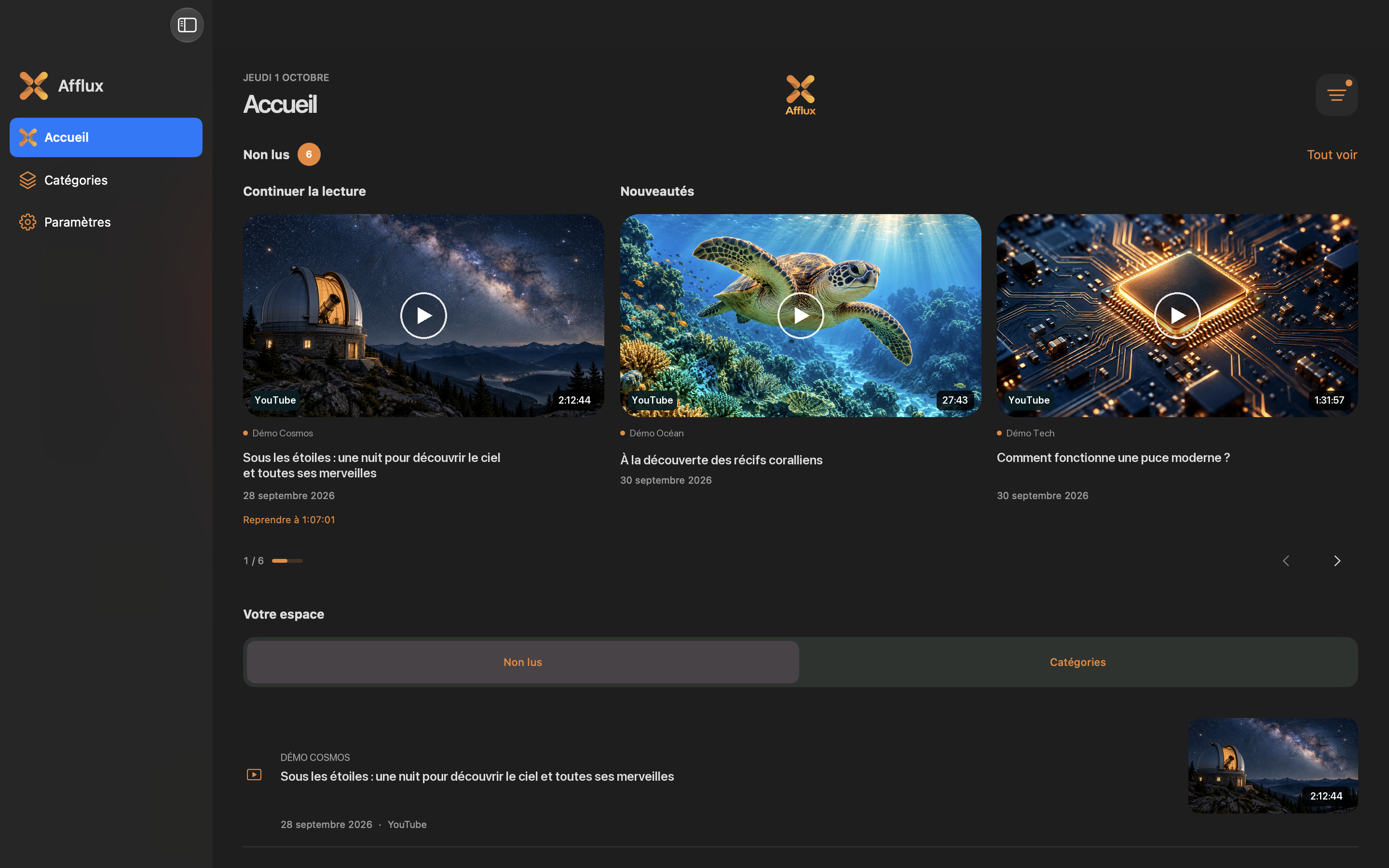Click Reprendre à 1:07:01 link
1389x868 pixels.
point(289,519)
